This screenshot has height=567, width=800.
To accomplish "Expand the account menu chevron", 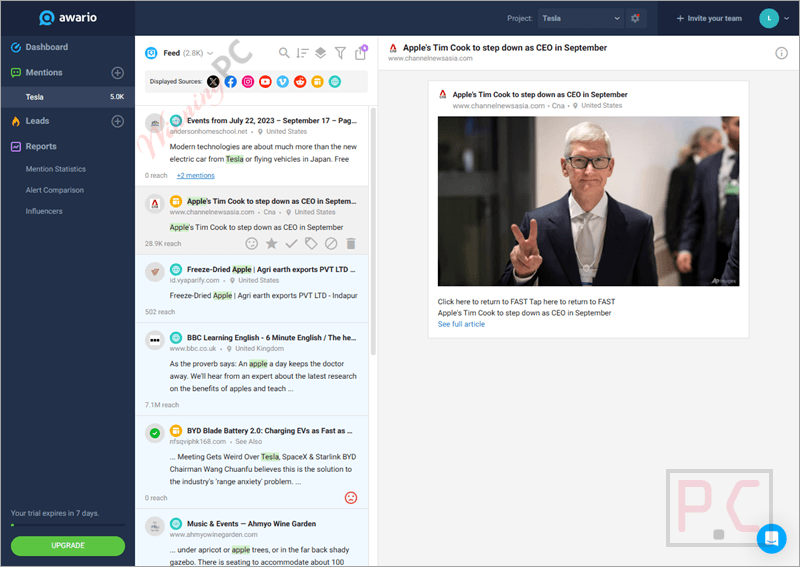I will [x=787, y=18].
